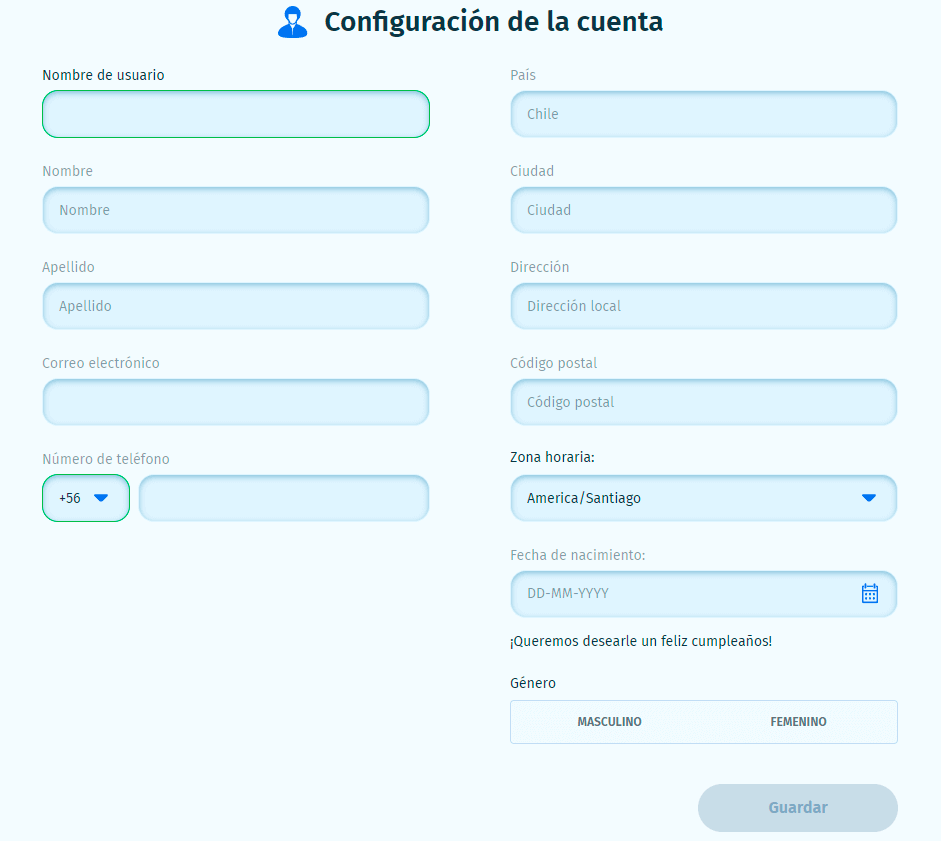Click the Dirección local address field
941x841 pixels.
pos(703,306)
